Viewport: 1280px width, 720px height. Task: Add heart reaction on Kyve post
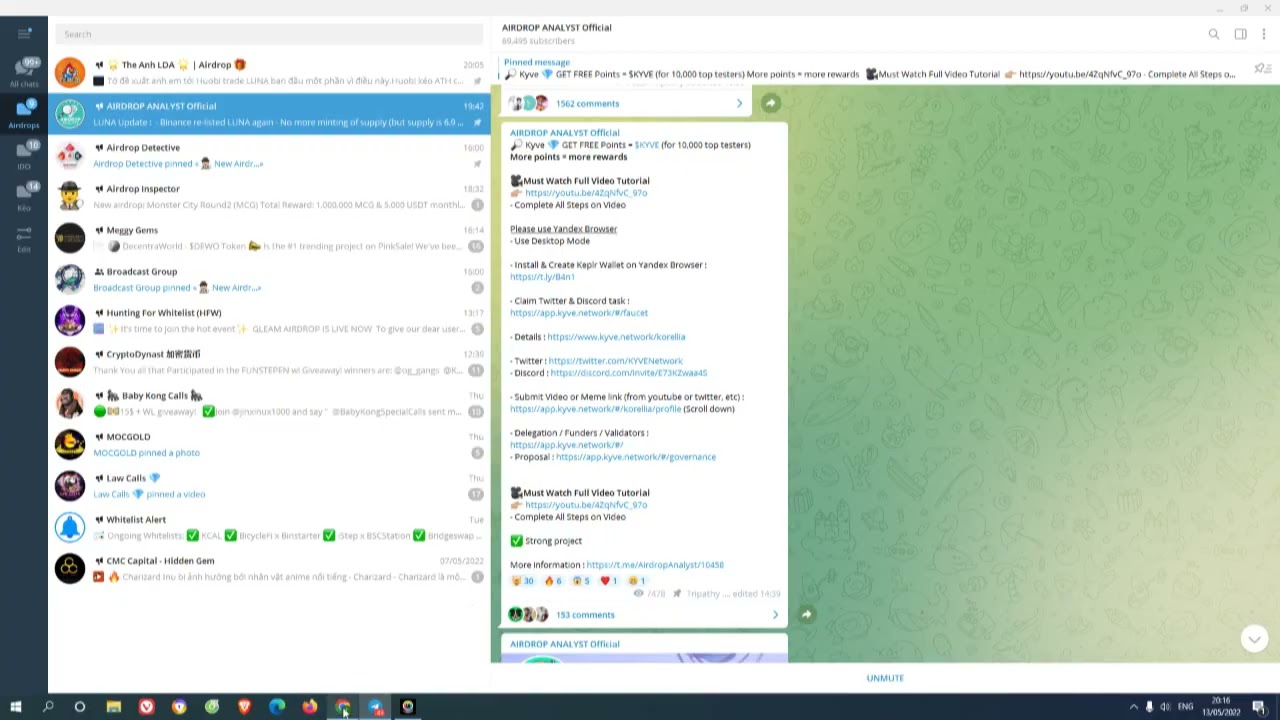tap(608, 581)
